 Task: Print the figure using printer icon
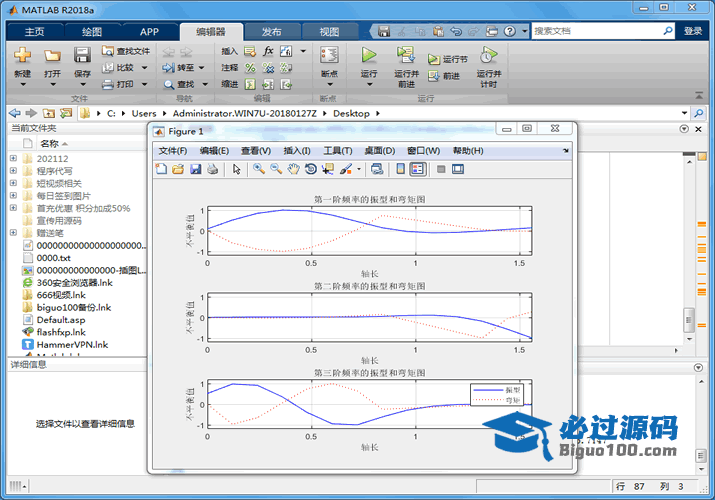(x=212, y=169)
